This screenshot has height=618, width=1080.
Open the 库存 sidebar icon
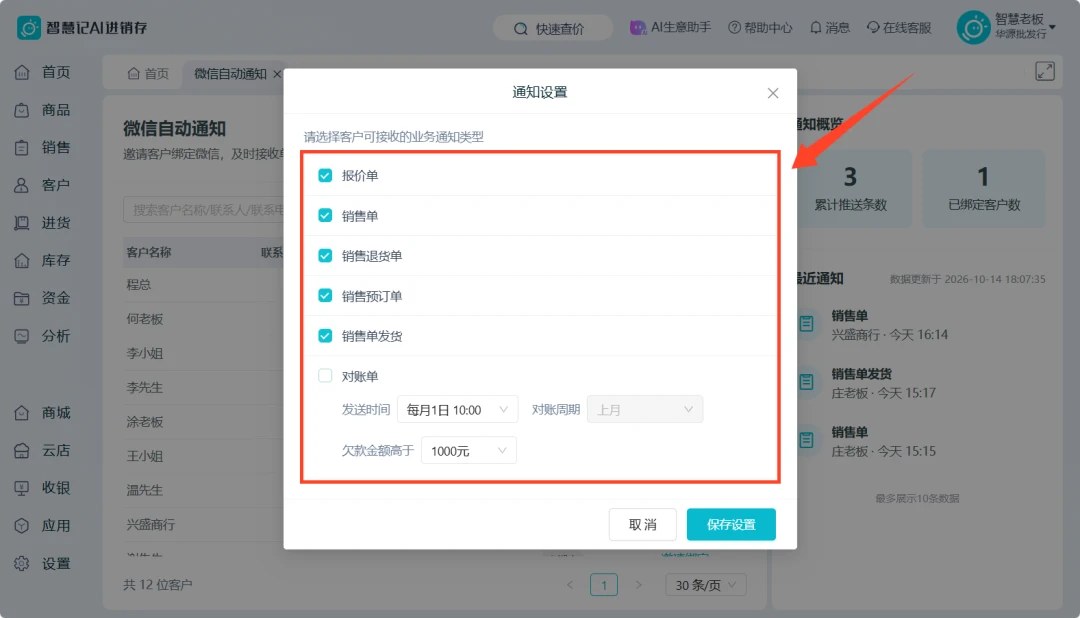tap(22, 260)
